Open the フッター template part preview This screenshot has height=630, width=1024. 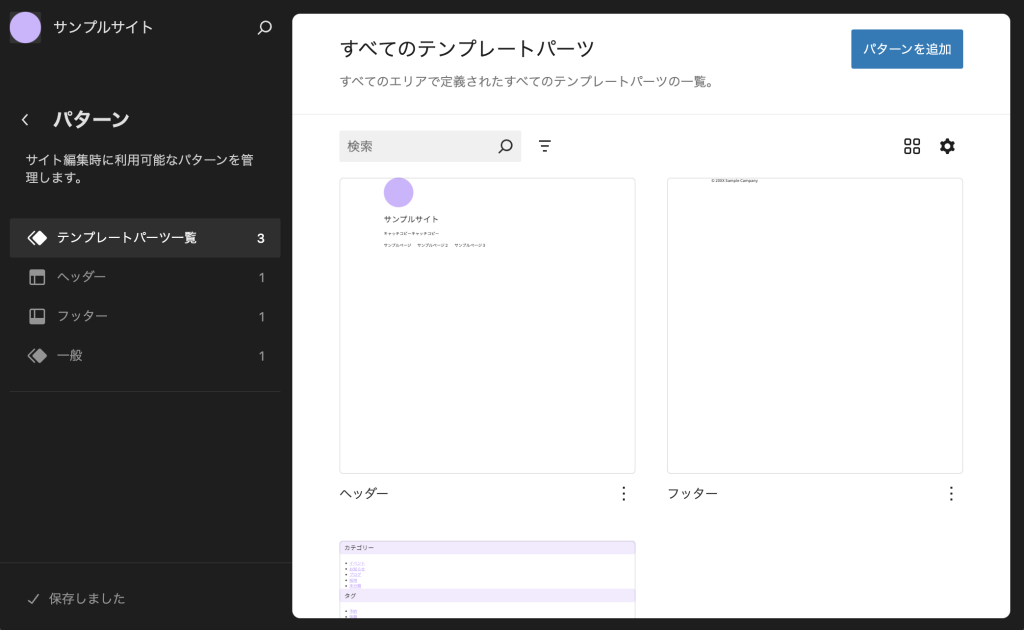pos(814,325)
